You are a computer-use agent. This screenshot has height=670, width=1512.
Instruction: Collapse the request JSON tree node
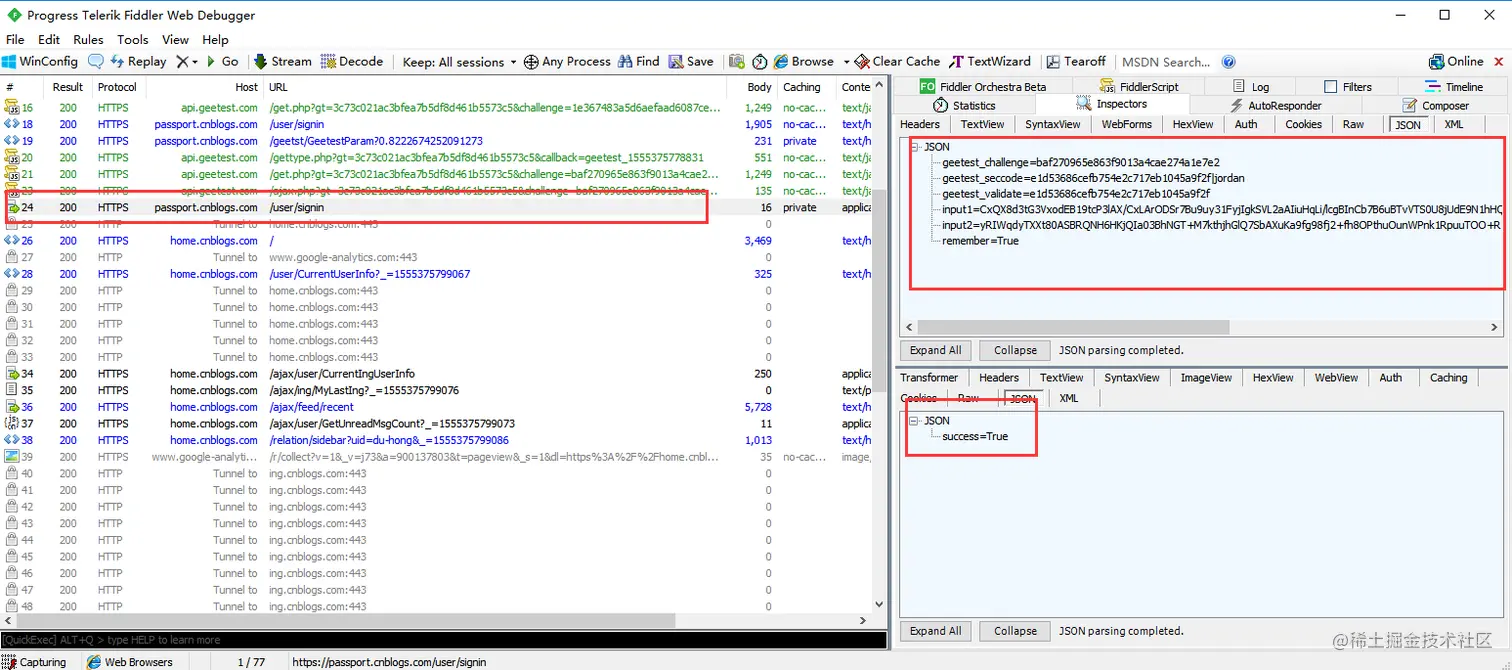tap(915, 146)
